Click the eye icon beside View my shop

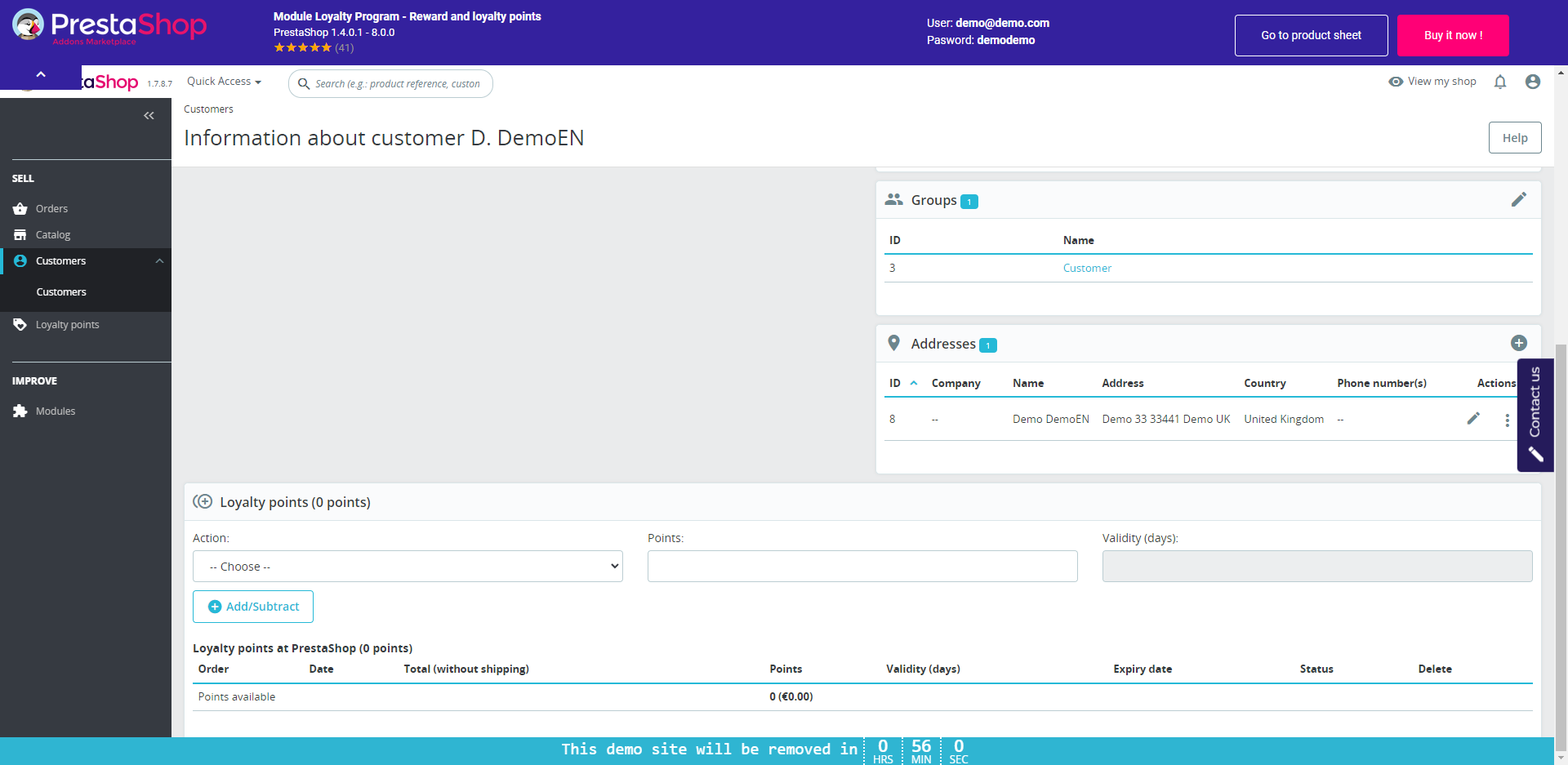point(1396,82)
